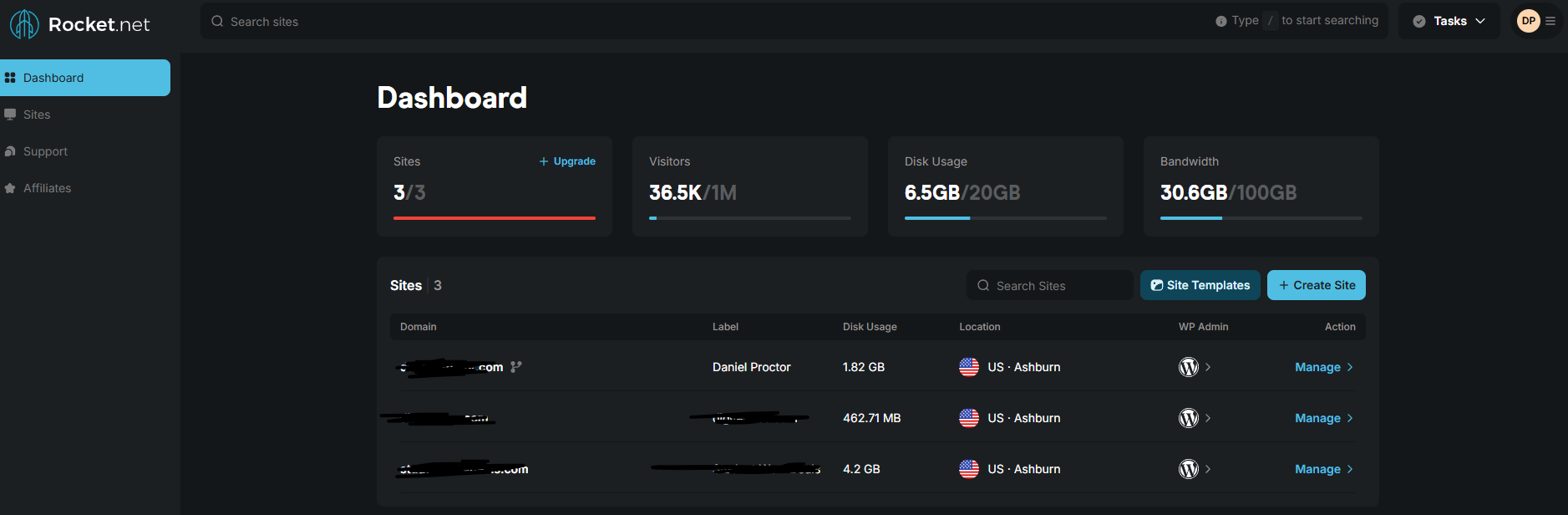Click the DP user avatar
This screenshot has width=1568, height=515.
(x=1528, y=21)
